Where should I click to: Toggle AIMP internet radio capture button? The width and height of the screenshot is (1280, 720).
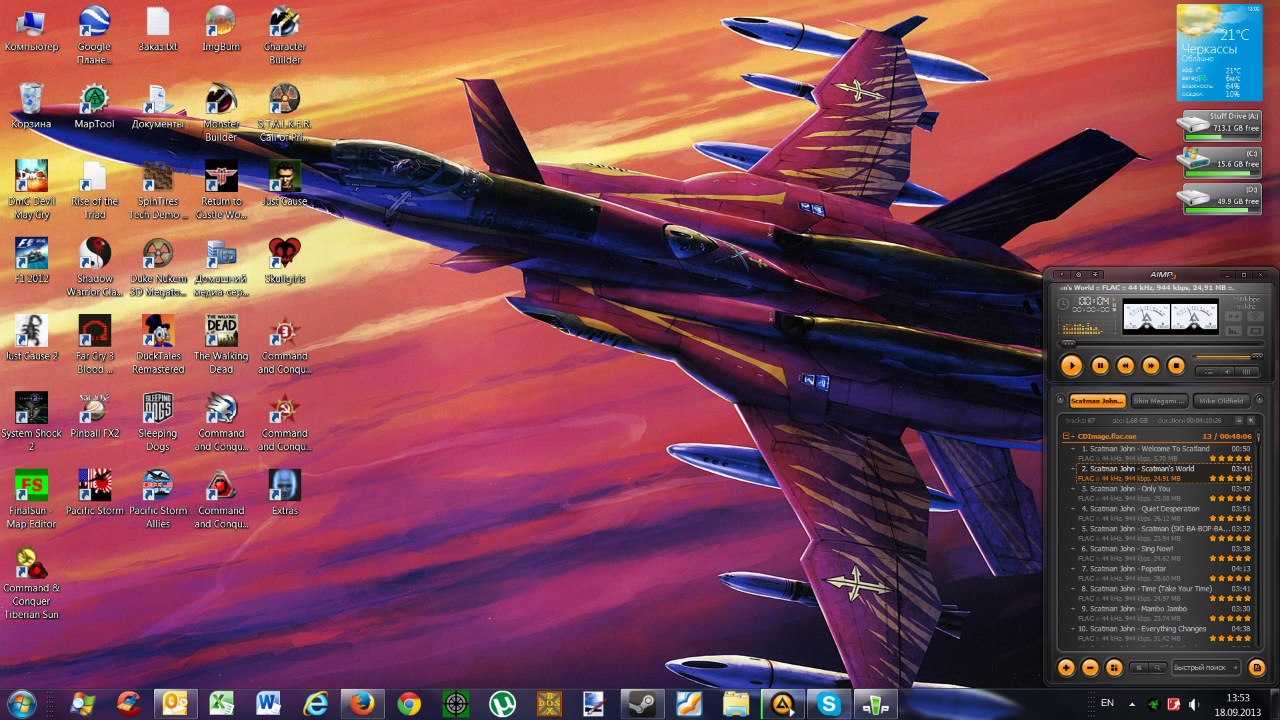(x=1255, y=315)
